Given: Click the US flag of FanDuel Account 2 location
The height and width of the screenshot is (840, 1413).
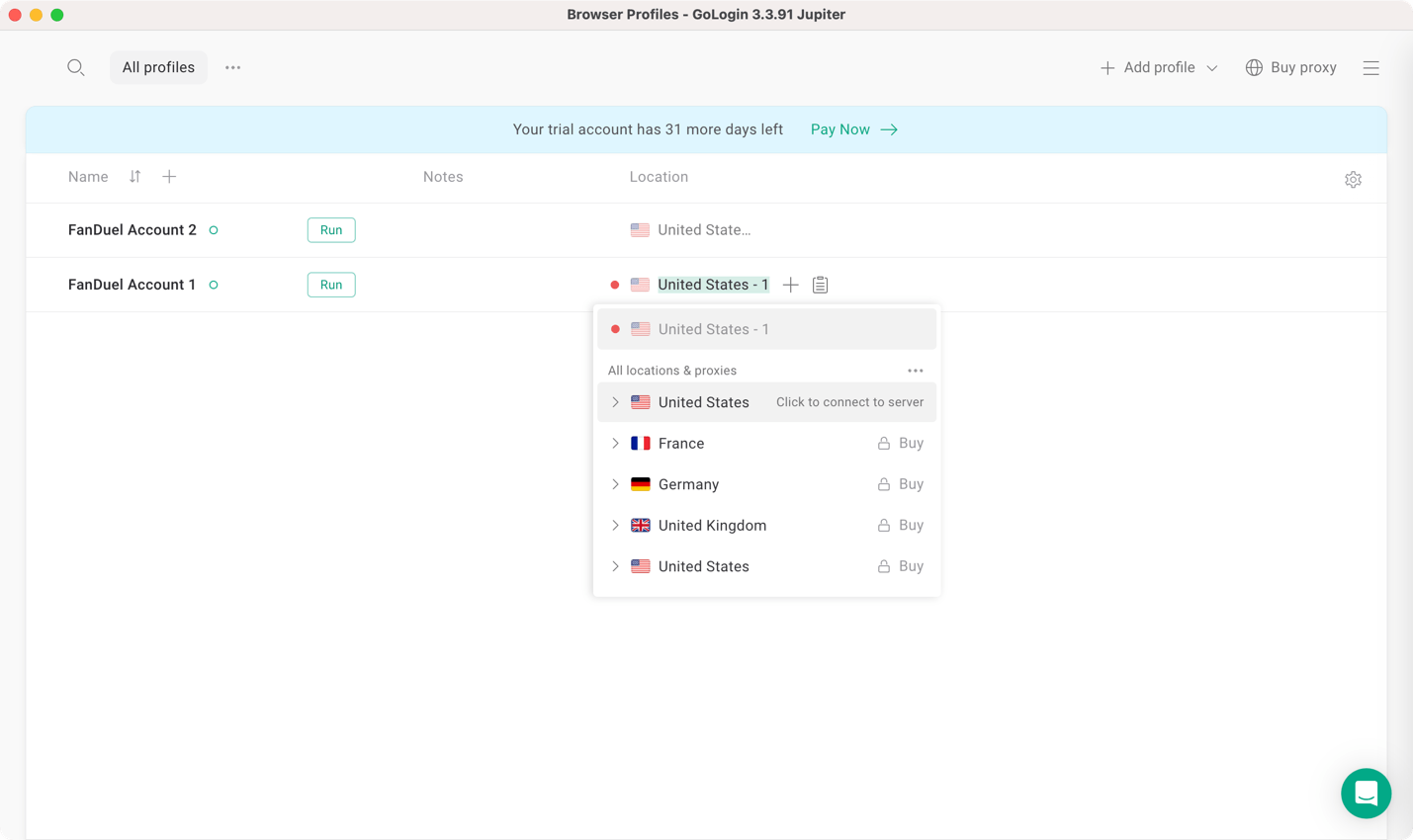Looking at the screenshot, I should [640, 230].
